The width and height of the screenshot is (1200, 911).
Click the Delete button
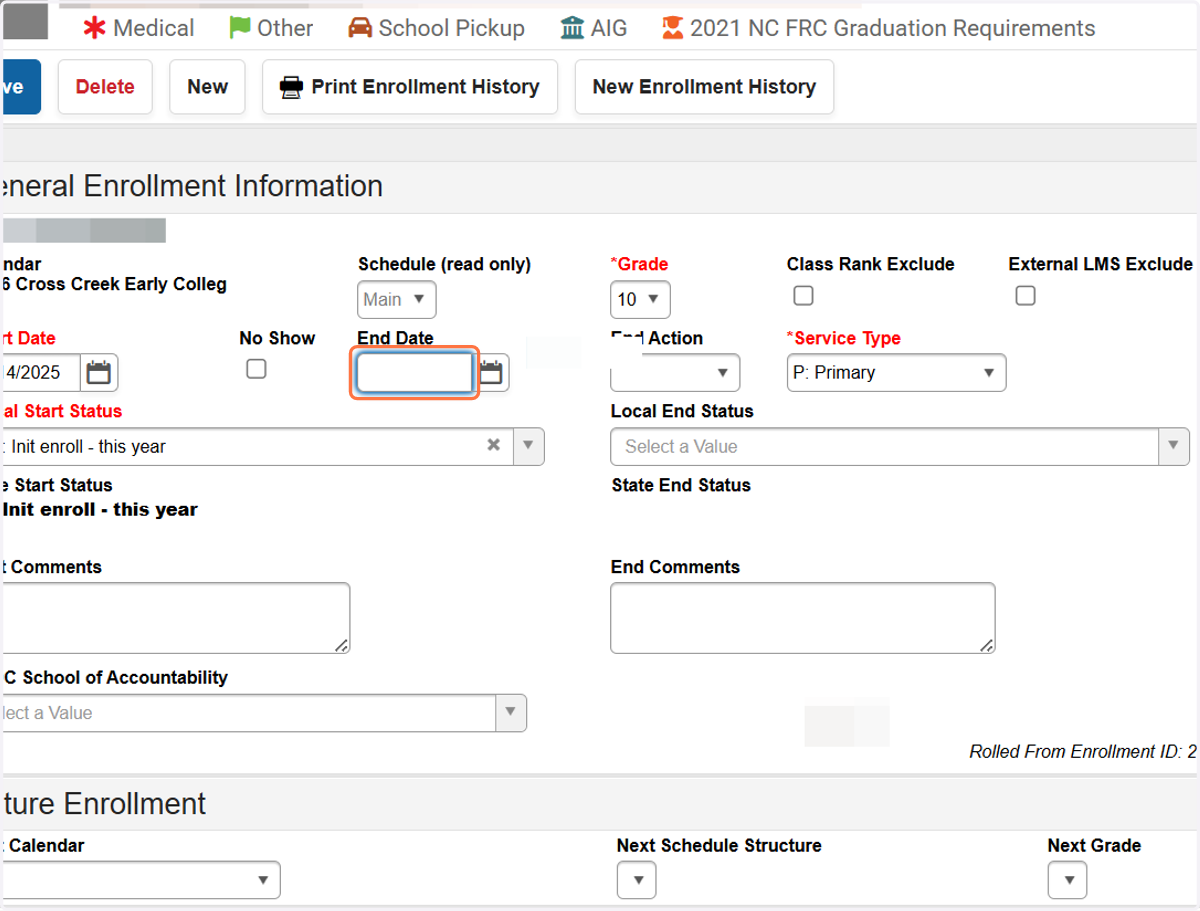pos(105,87)
